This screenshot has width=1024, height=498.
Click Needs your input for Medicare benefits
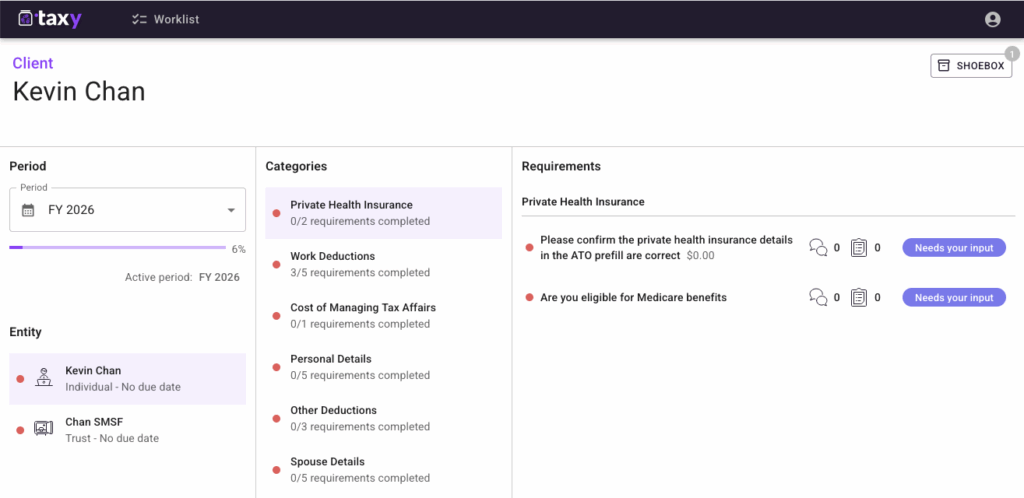pyautogui.click(x=953, y=298)
